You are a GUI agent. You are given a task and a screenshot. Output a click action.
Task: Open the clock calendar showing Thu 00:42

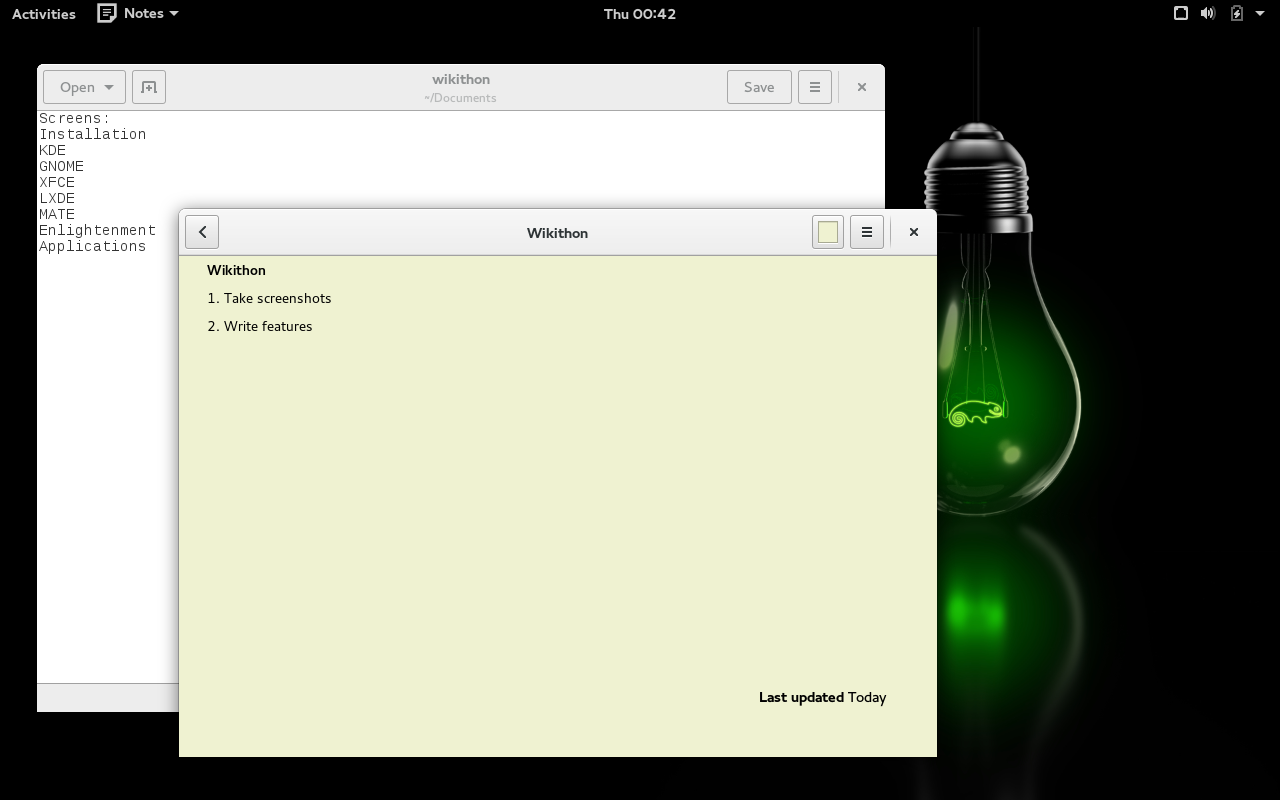640,14
